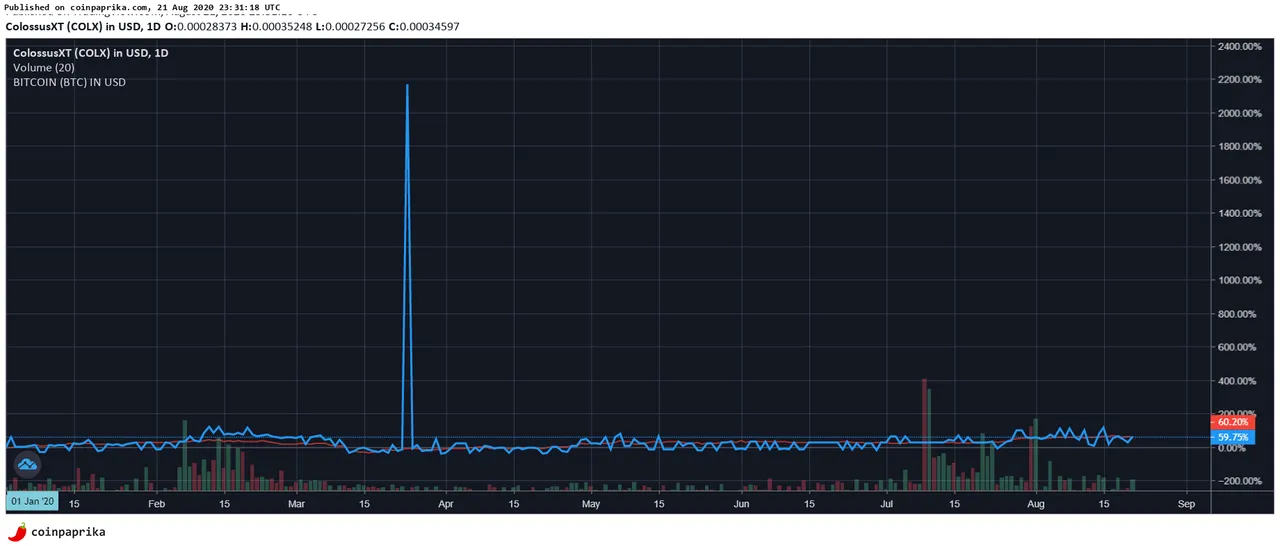
Task: Click the 01 Jan '20 date marker
Action: [33, 499]
